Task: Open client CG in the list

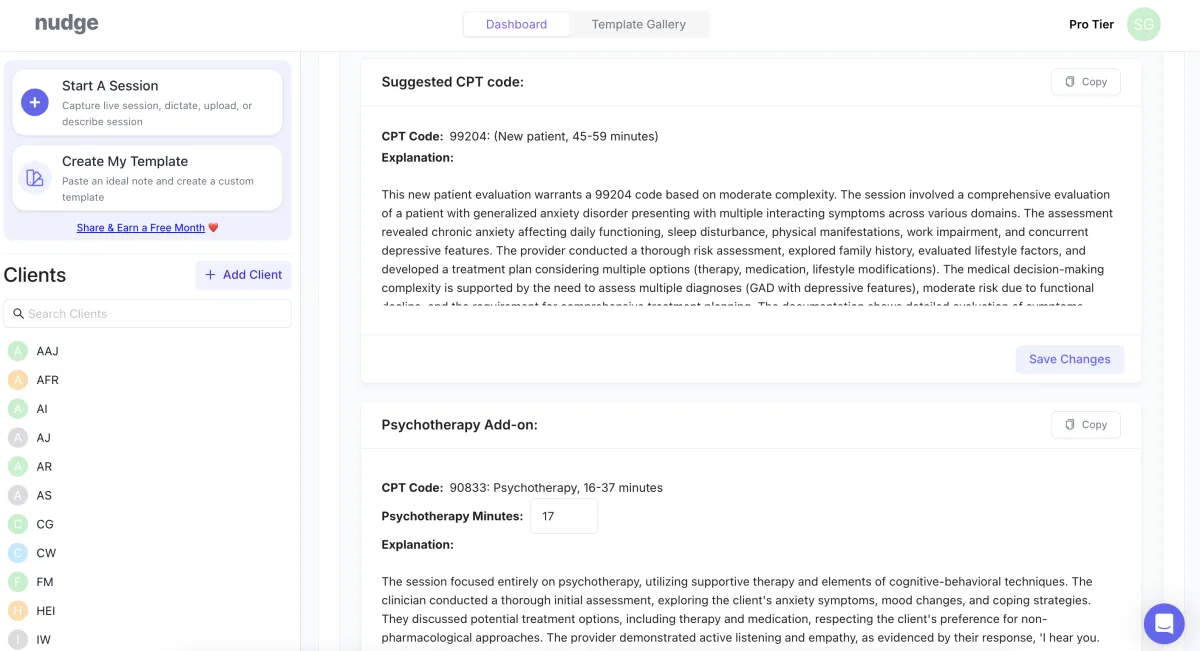Action: coord(45,524)
